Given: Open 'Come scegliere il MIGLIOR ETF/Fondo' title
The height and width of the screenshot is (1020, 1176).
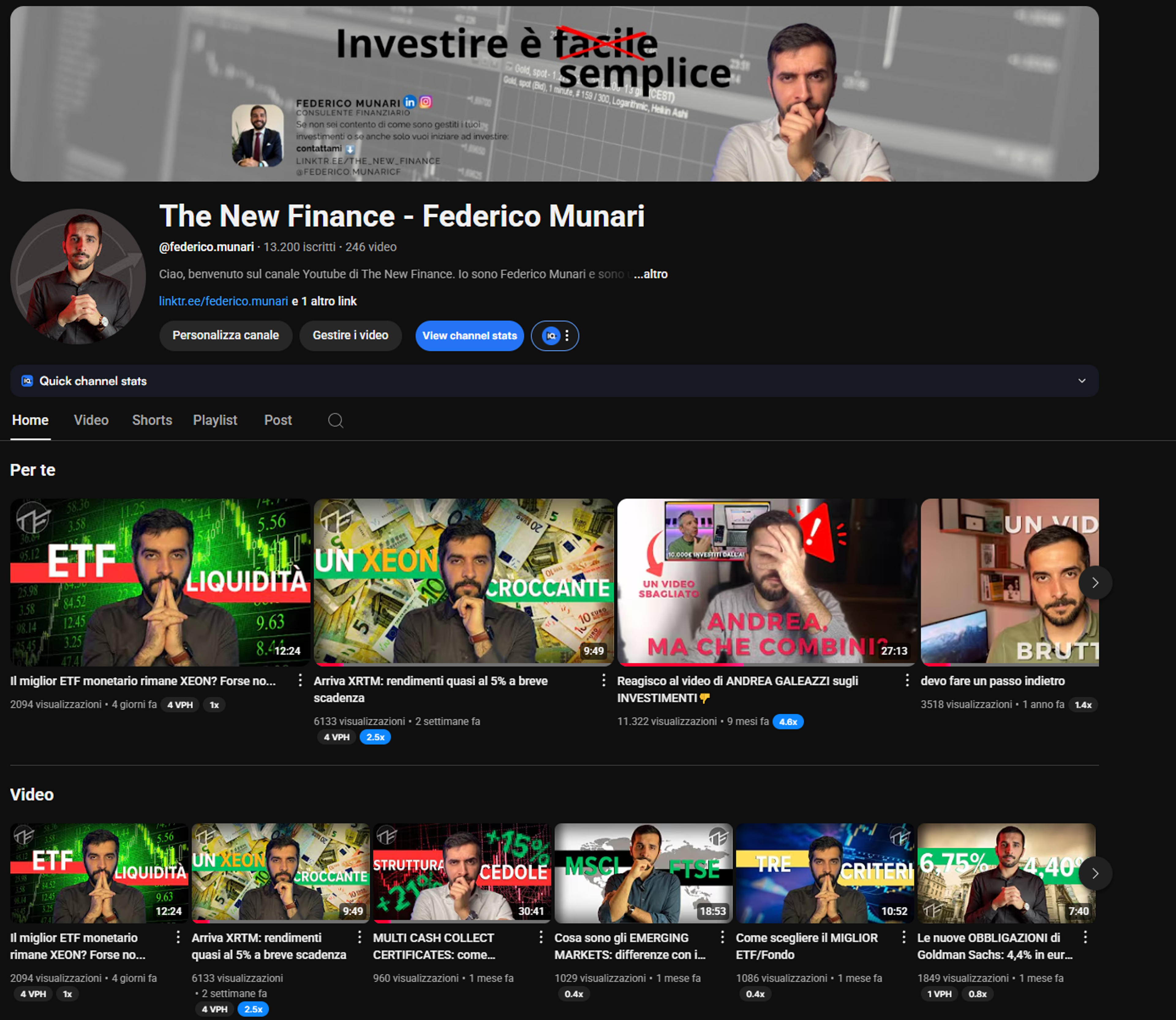Looking at the screenshot, I should click(807, 946).
